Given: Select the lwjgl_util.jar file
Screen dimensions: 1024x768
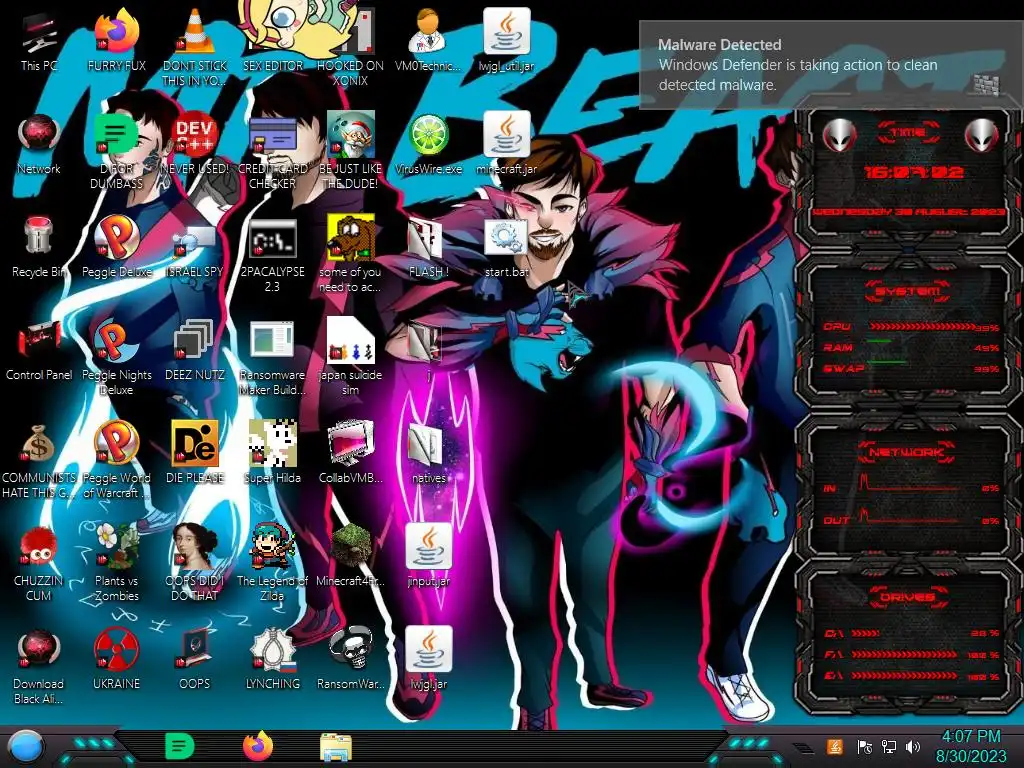Looking at the screenshot, I should coord(506,41).
